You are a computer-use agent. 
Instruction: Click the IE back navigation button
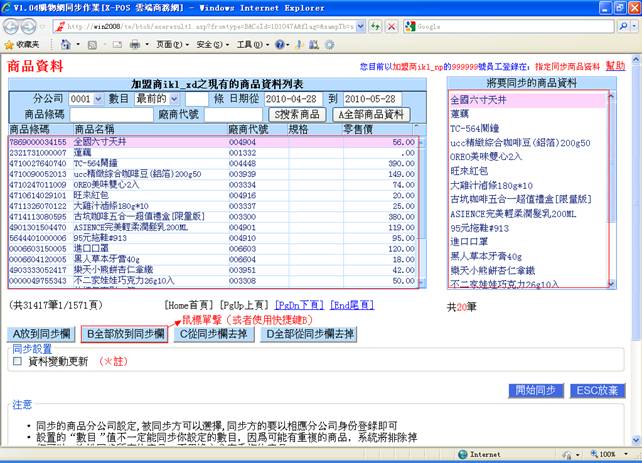pyautogui.click(x=13, y=26)
